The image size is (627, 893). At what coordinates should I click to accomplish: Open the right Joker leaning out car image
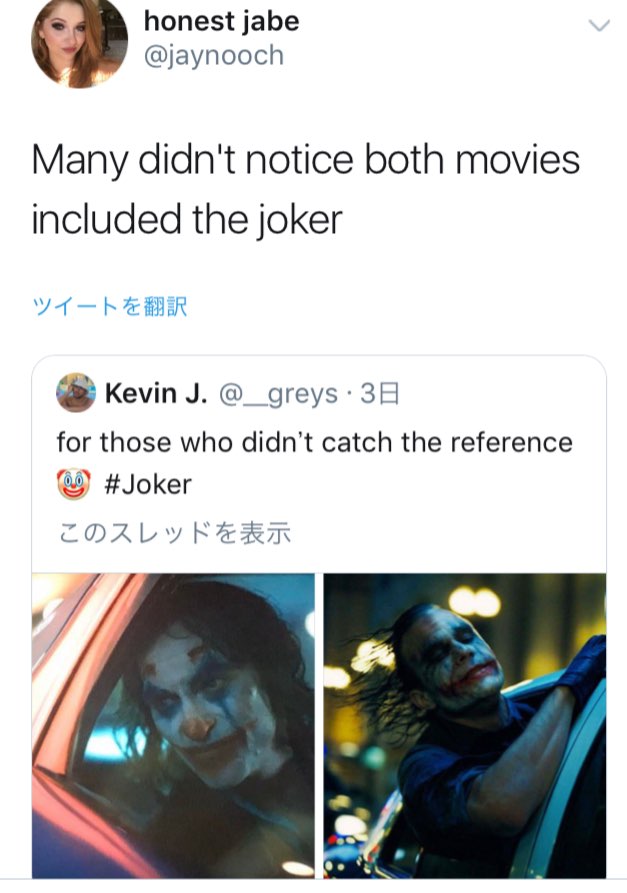click(x=465, y=725)
